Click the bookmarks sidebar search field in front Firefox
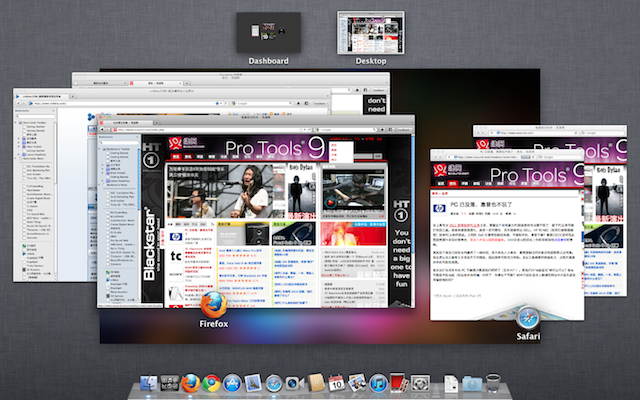The image size is (640, 400). click(x=118, y=142)
